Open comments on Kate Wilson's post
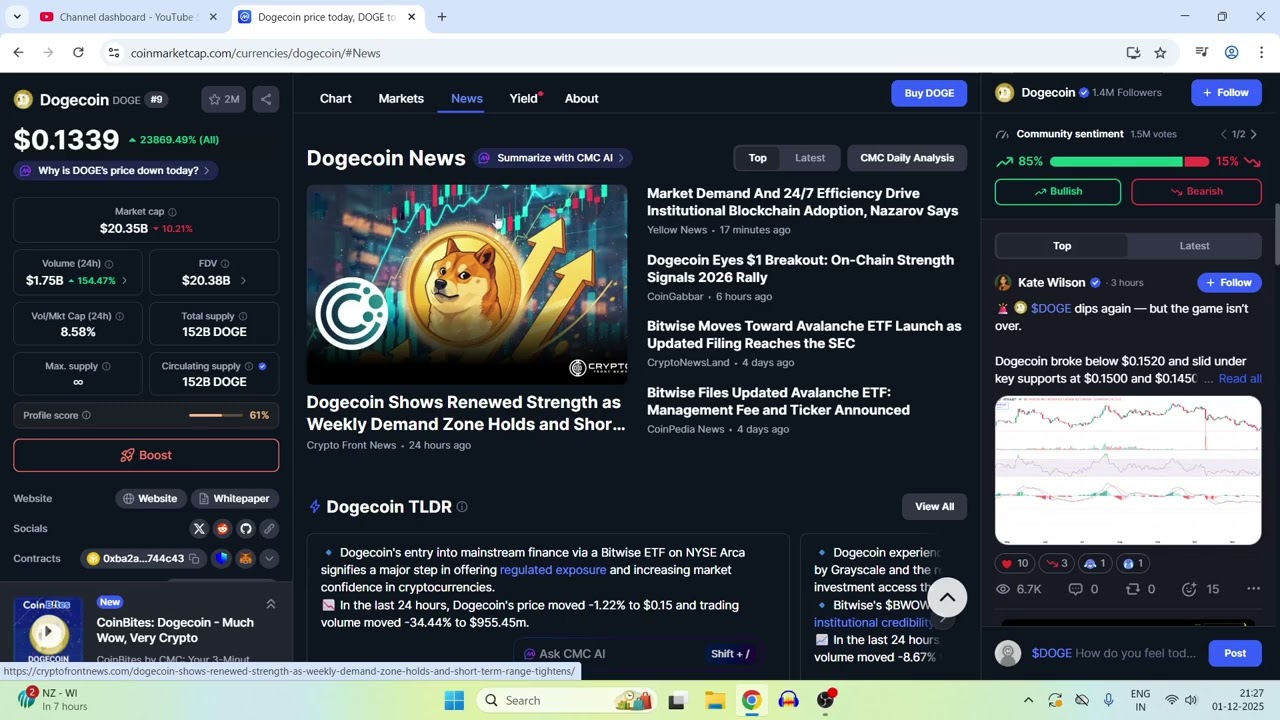Screen dimensions: 1280x720 pyautogui.click(x=1084, y=589)
